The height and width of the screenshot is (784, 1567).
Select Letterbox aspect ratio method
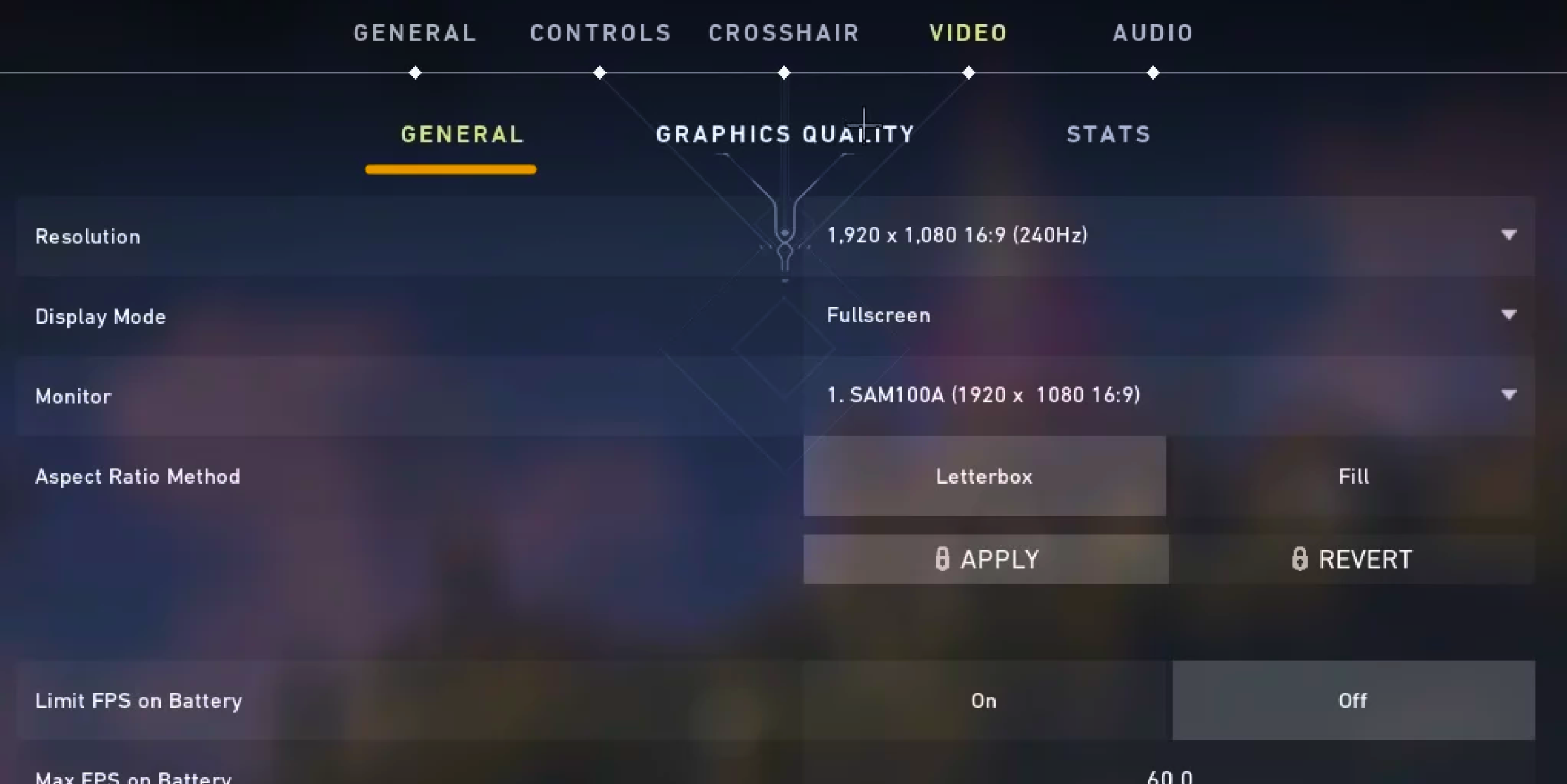click(985, 475)
